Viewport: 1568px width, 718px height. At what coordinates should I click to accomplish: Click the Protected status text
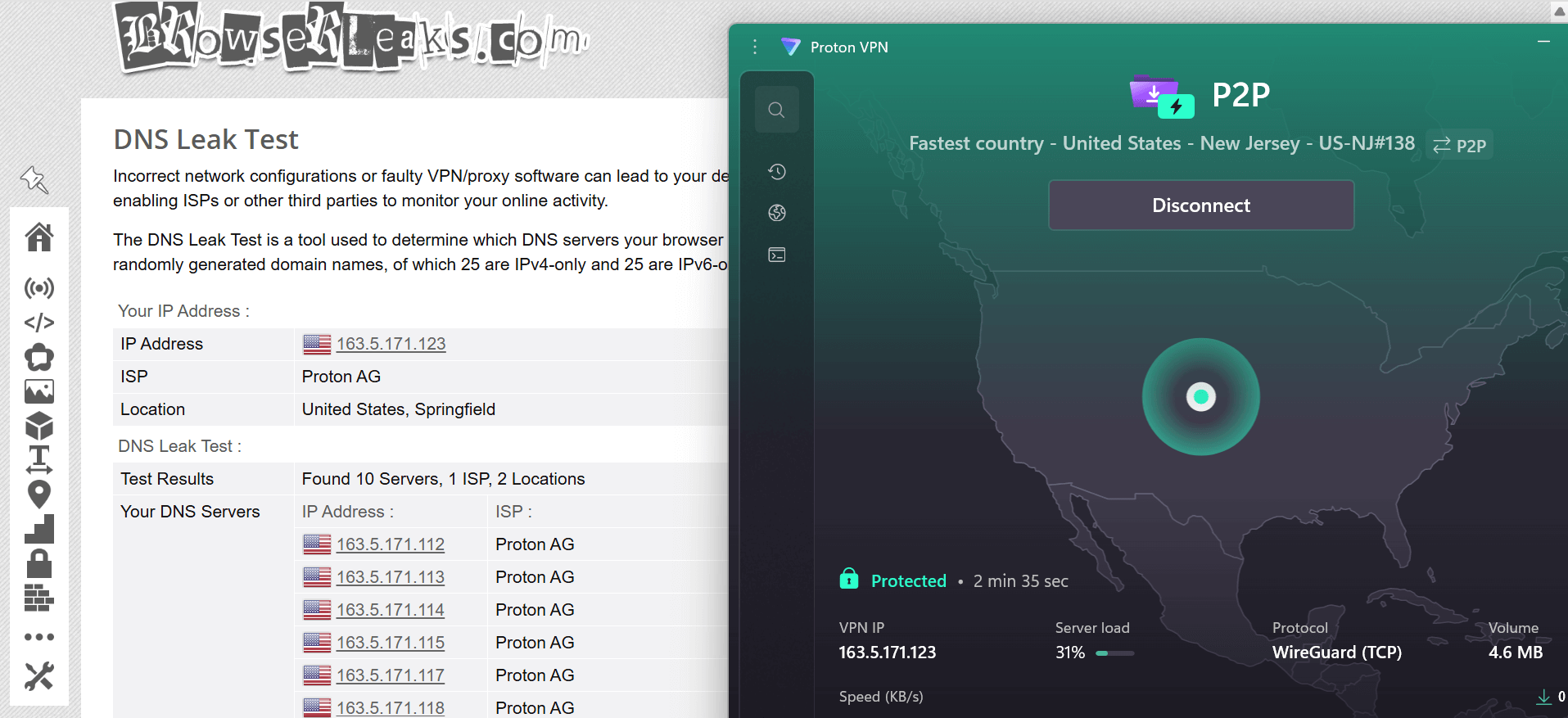click(908, 580)
